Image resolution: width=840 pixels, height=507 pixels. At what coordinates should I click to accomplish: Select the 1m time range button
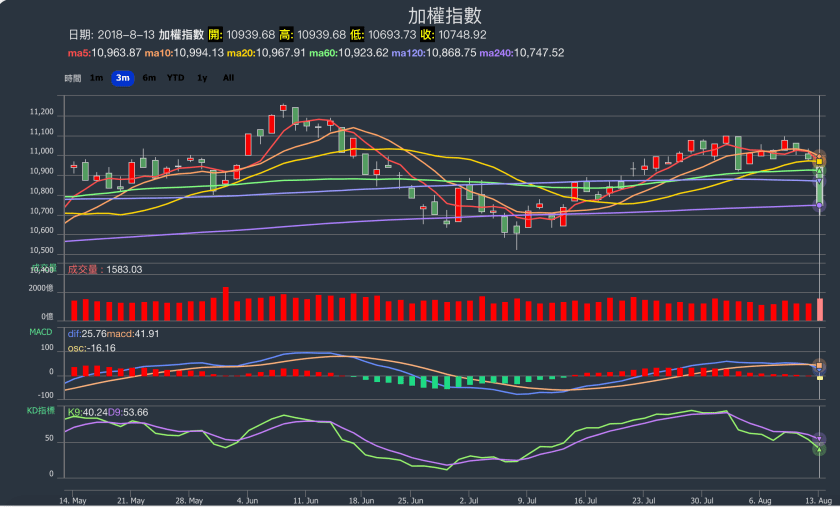pyautogui.click(x=96, y=77)
